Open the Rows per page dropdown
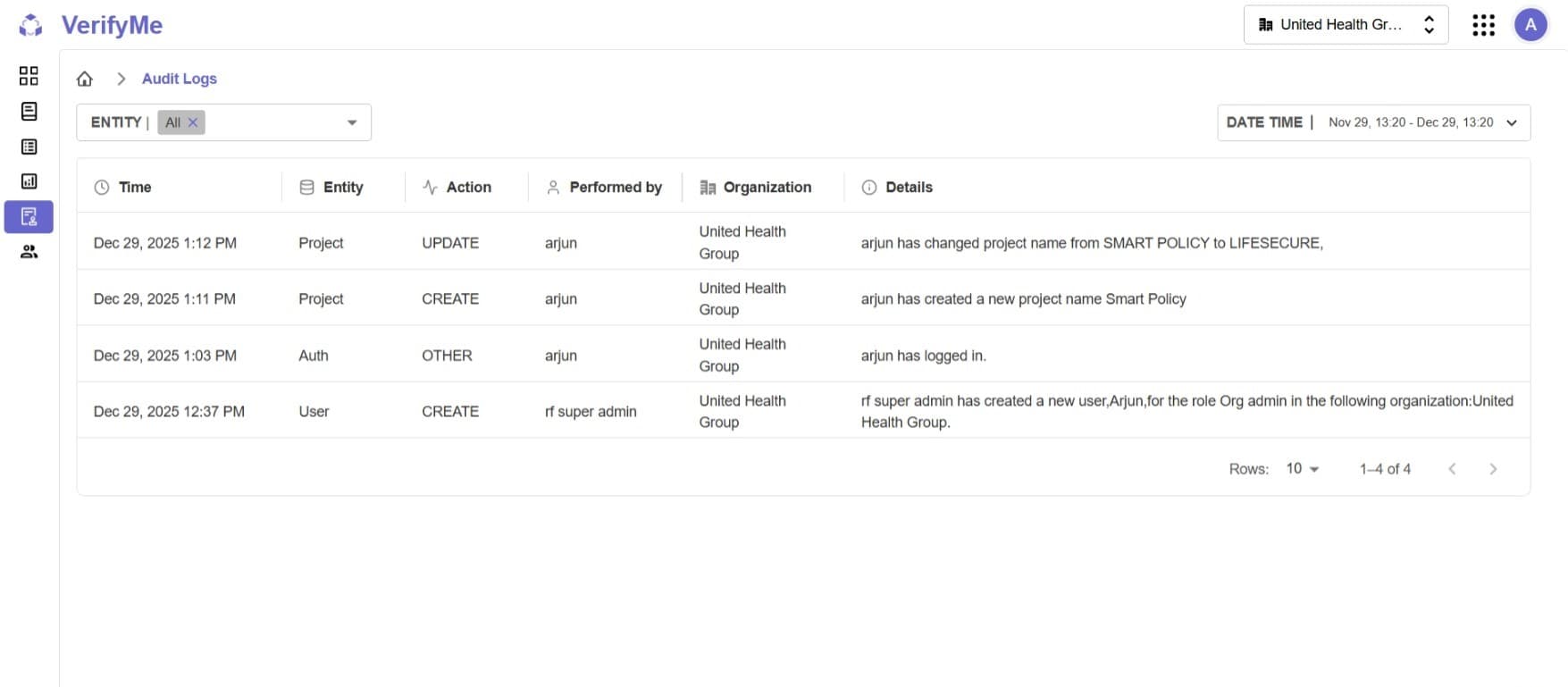 coord(1303,468)
